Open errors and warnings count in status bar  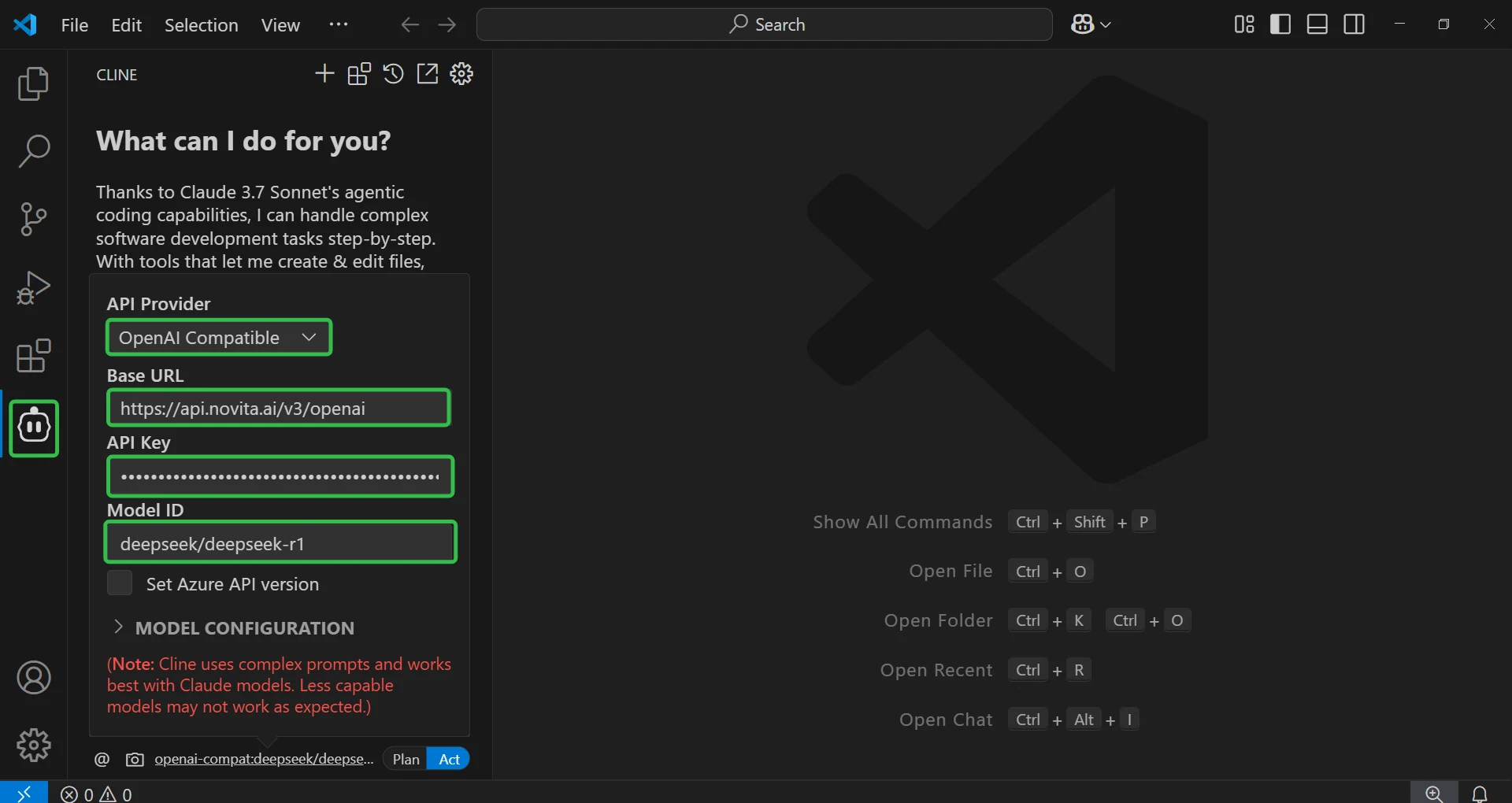pyautogui.click(x=96, y=794)
